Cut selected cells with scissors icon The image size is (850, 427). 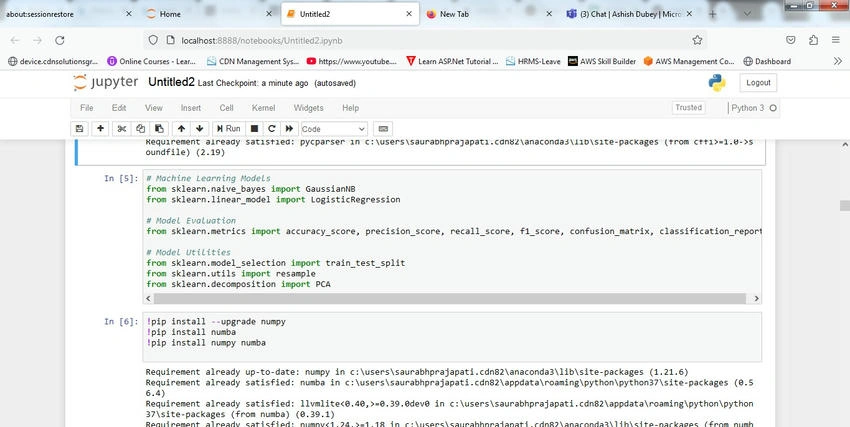coord(122,128)
